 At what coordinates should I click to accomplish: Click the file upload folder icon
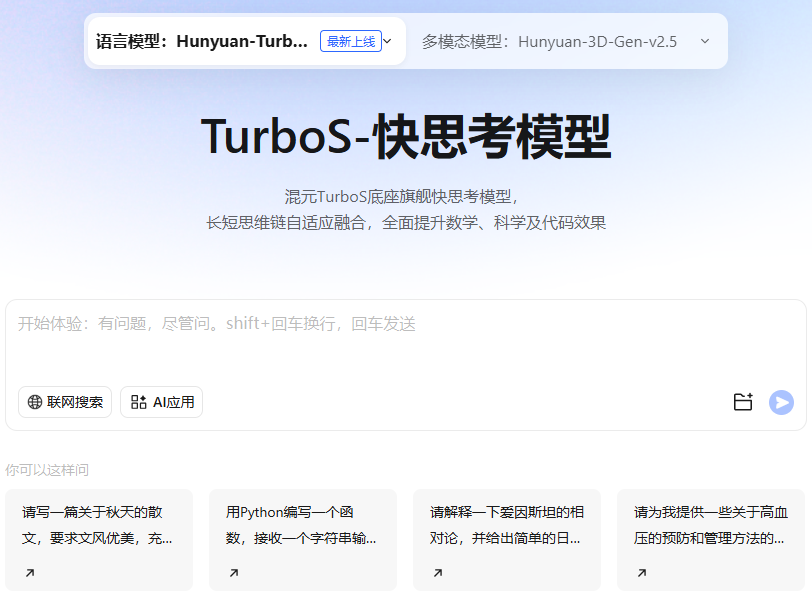point(743,402)
